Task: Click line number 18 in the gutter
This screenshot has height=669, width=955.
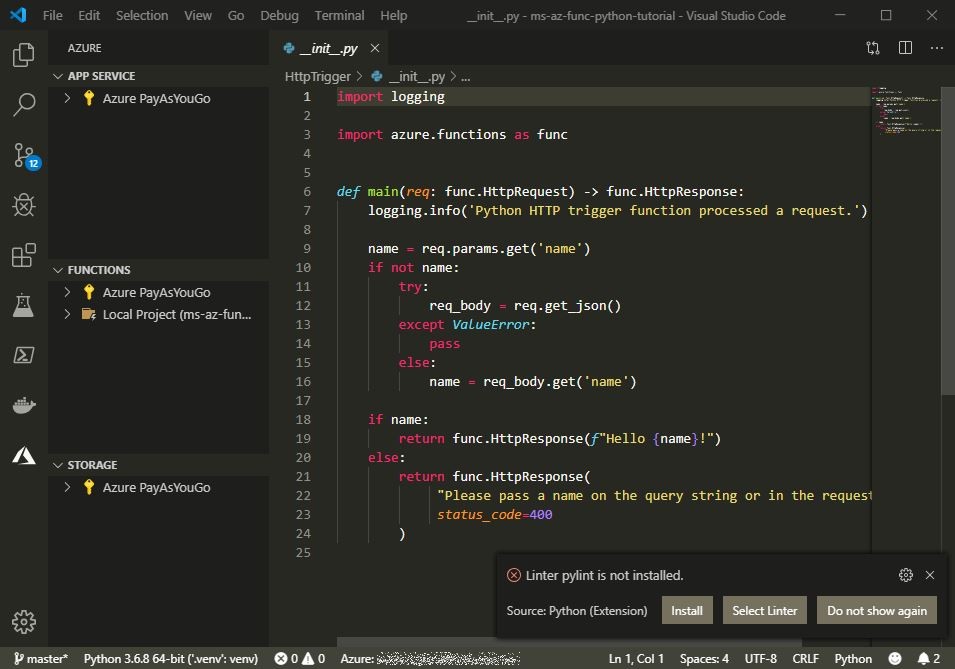Action: pos(303,419)
